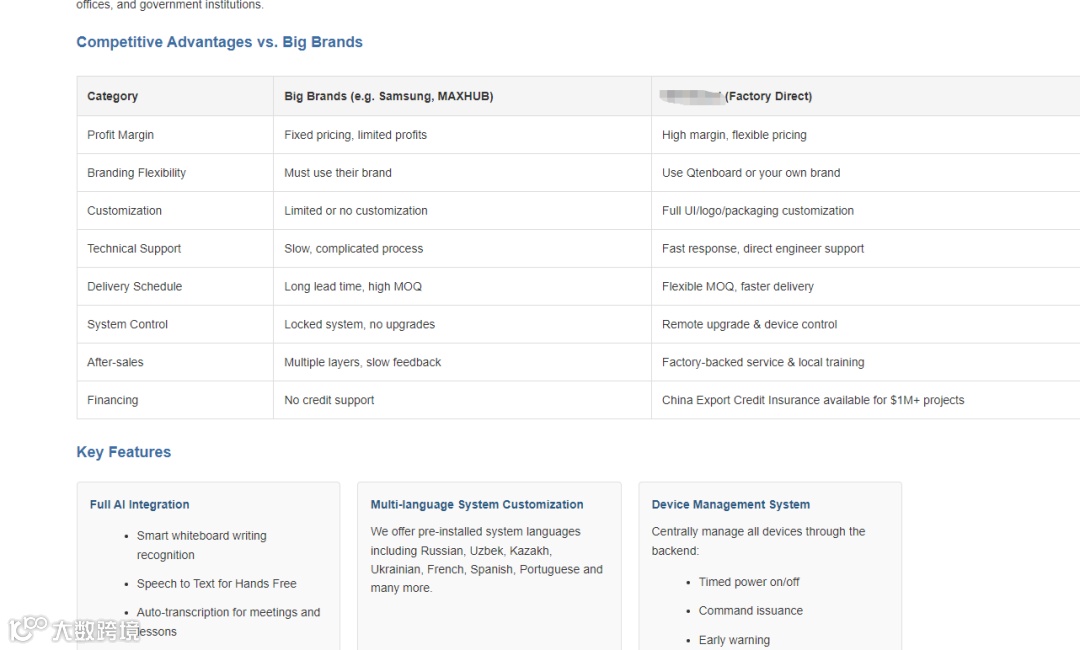Click the "Limited or no customization" cell
This screenshot has height=650, width=1080.
click(355, 211)
